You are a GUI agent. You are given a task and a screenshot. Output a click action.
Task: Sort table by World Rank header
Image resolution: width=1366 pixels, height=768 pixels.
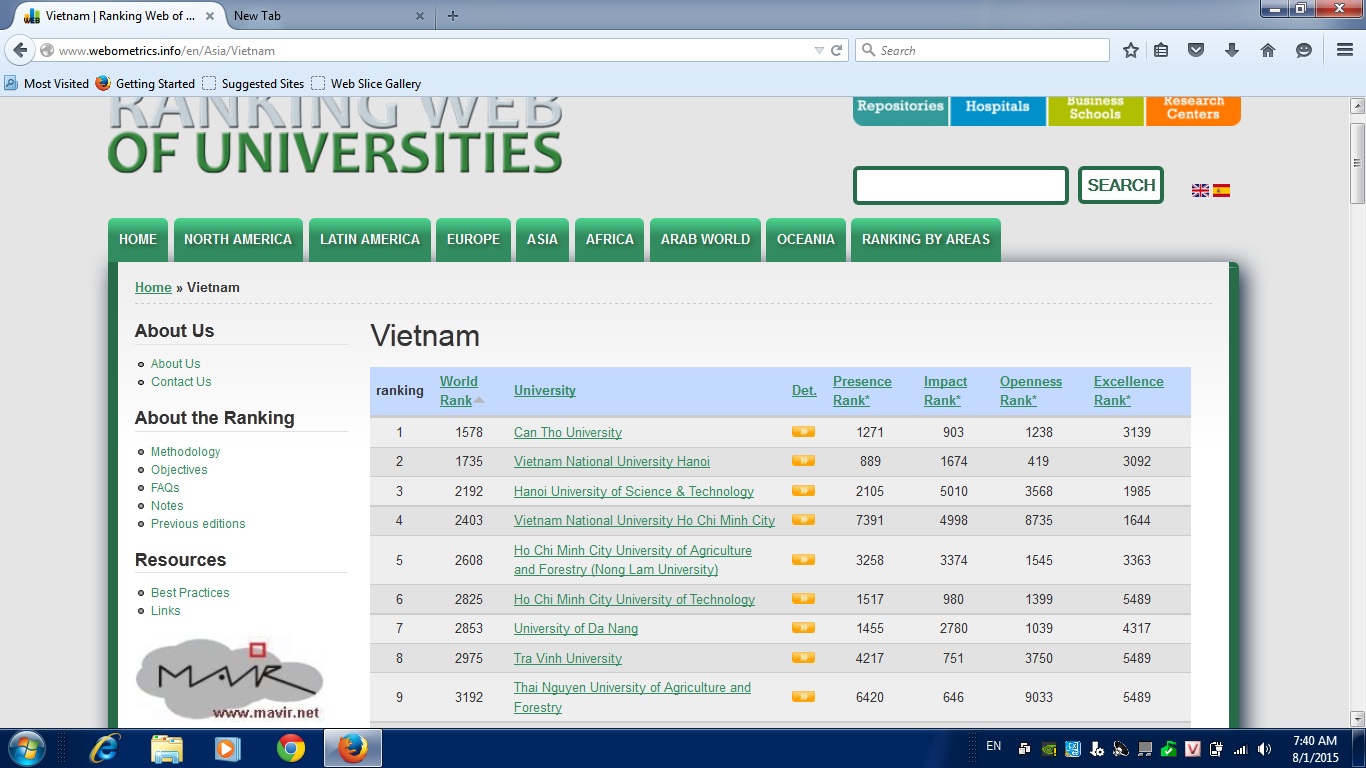[459, 391]
